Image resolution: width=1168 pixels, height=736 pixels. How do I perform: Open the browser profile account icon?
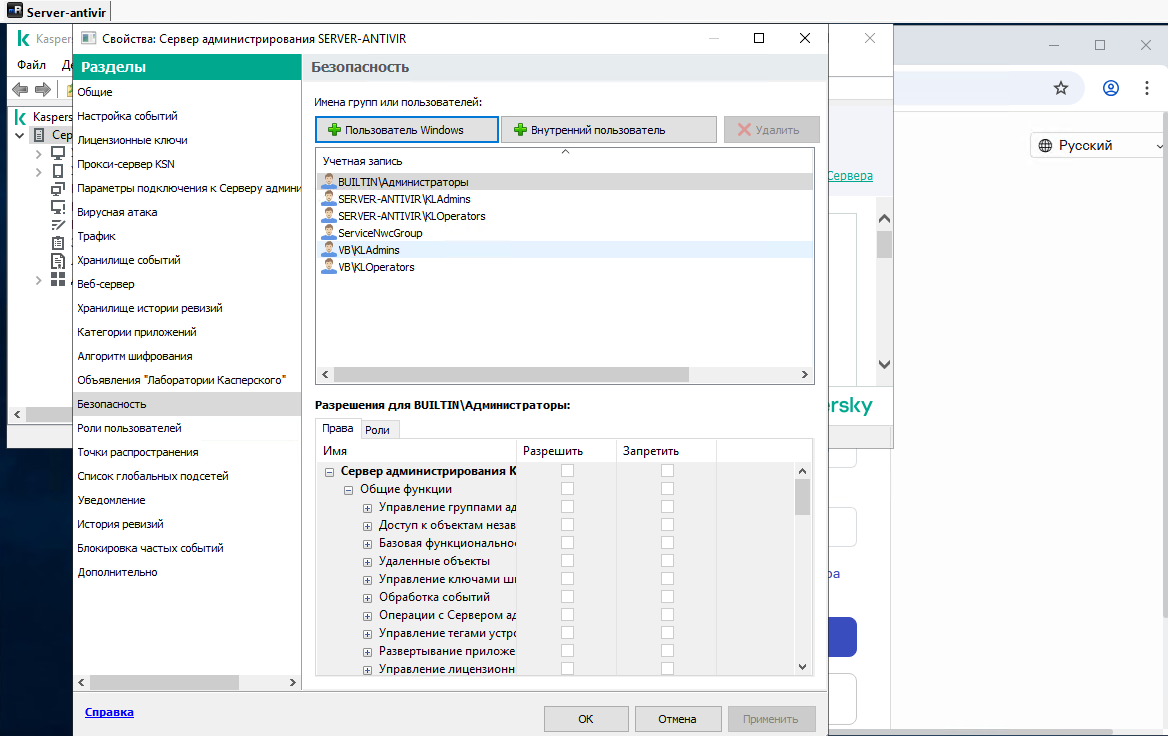[1111, 88]
